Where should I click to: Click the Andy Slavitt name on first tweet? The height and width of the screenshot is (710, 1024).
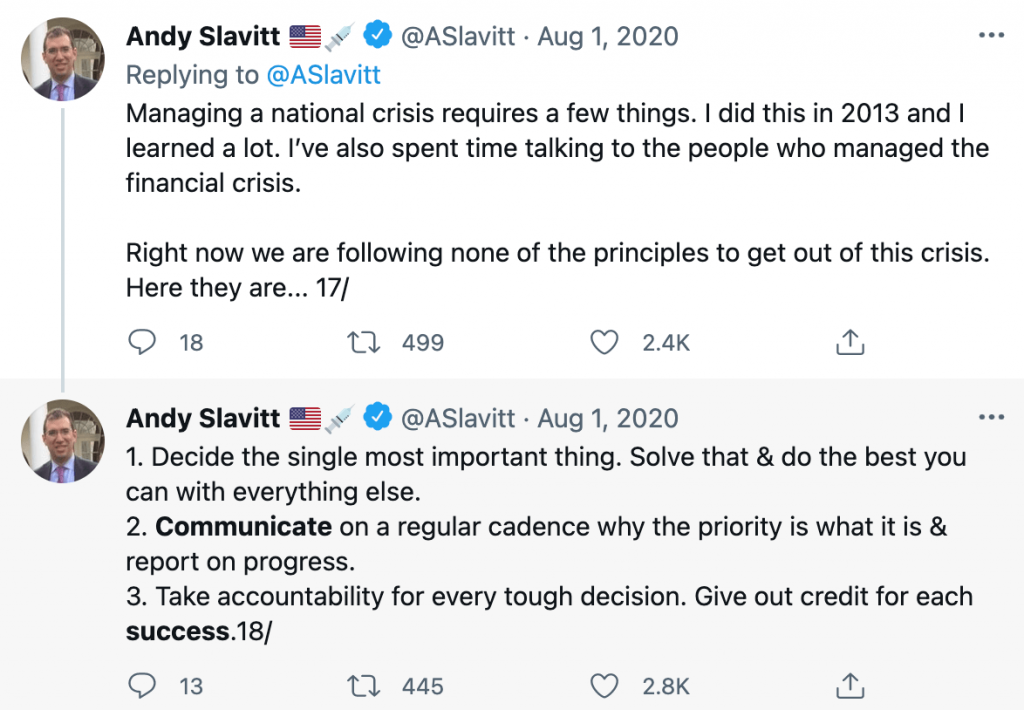tap(203, 37)
